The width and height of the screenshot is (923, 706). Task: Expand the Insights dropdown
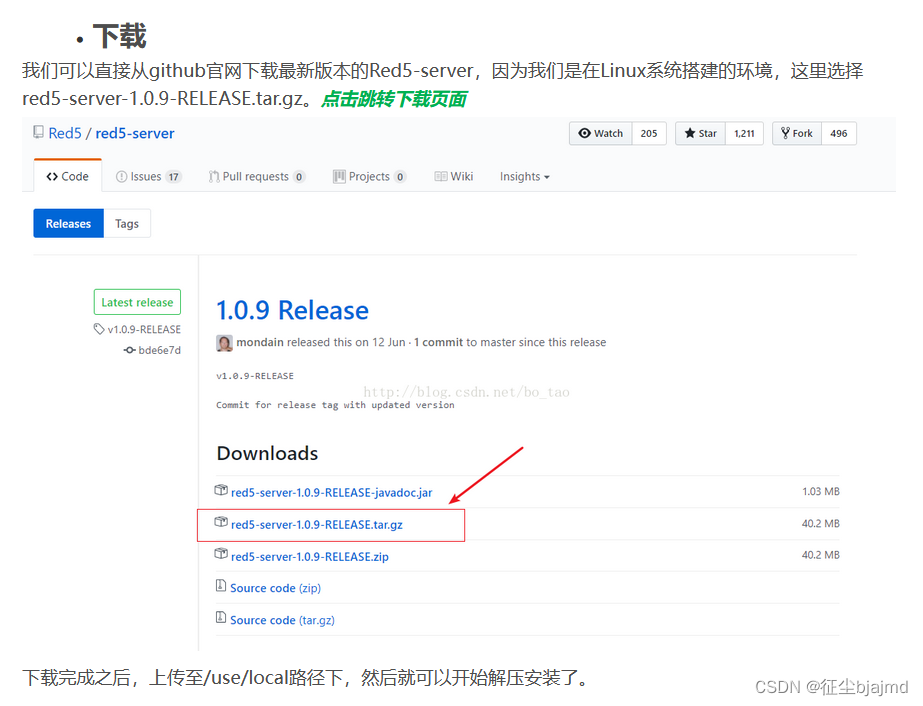524,177
